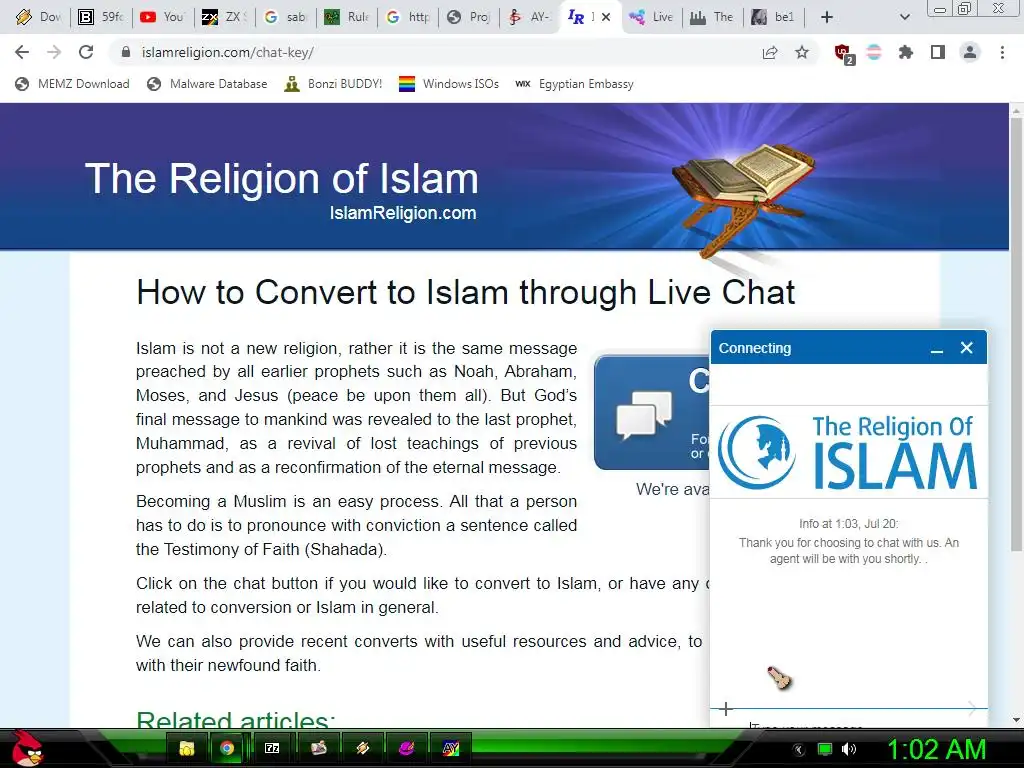Switch to the first 'Dow' tab

tap(39, 17)
